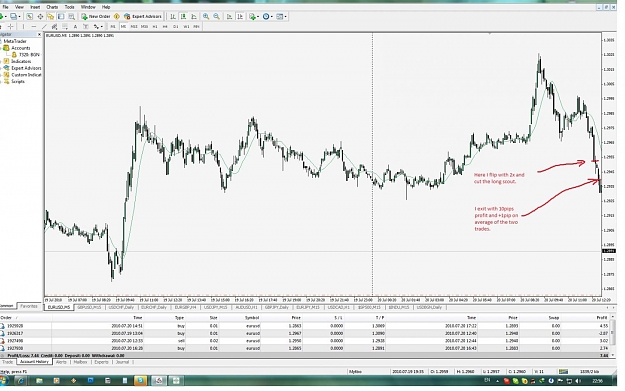Toggle the Chart Shift icon

click(x=240, y=16)
